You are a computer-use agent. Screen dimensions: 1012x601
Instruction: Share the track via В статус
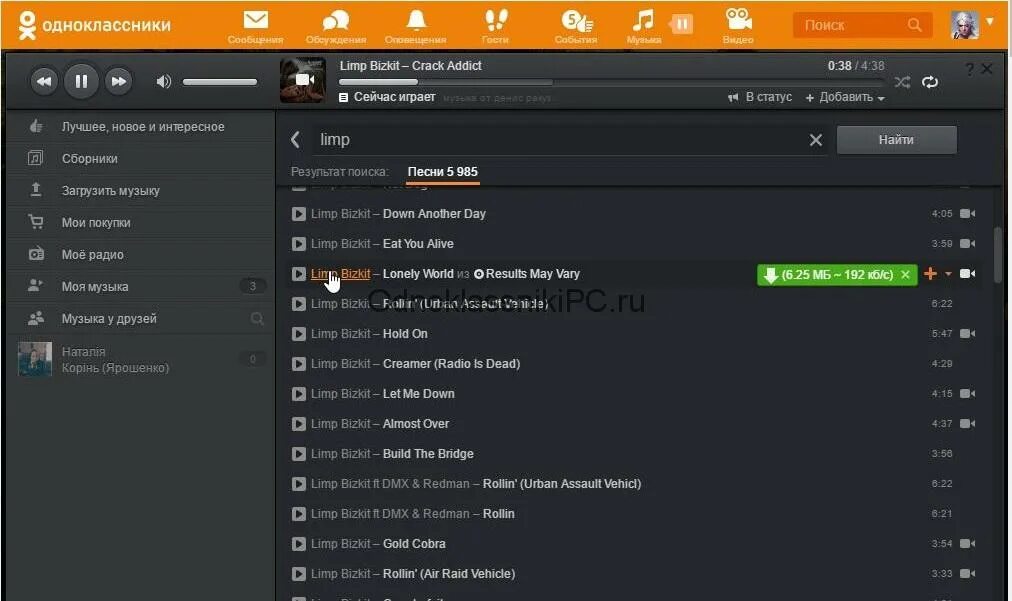(x=760, y=97)
